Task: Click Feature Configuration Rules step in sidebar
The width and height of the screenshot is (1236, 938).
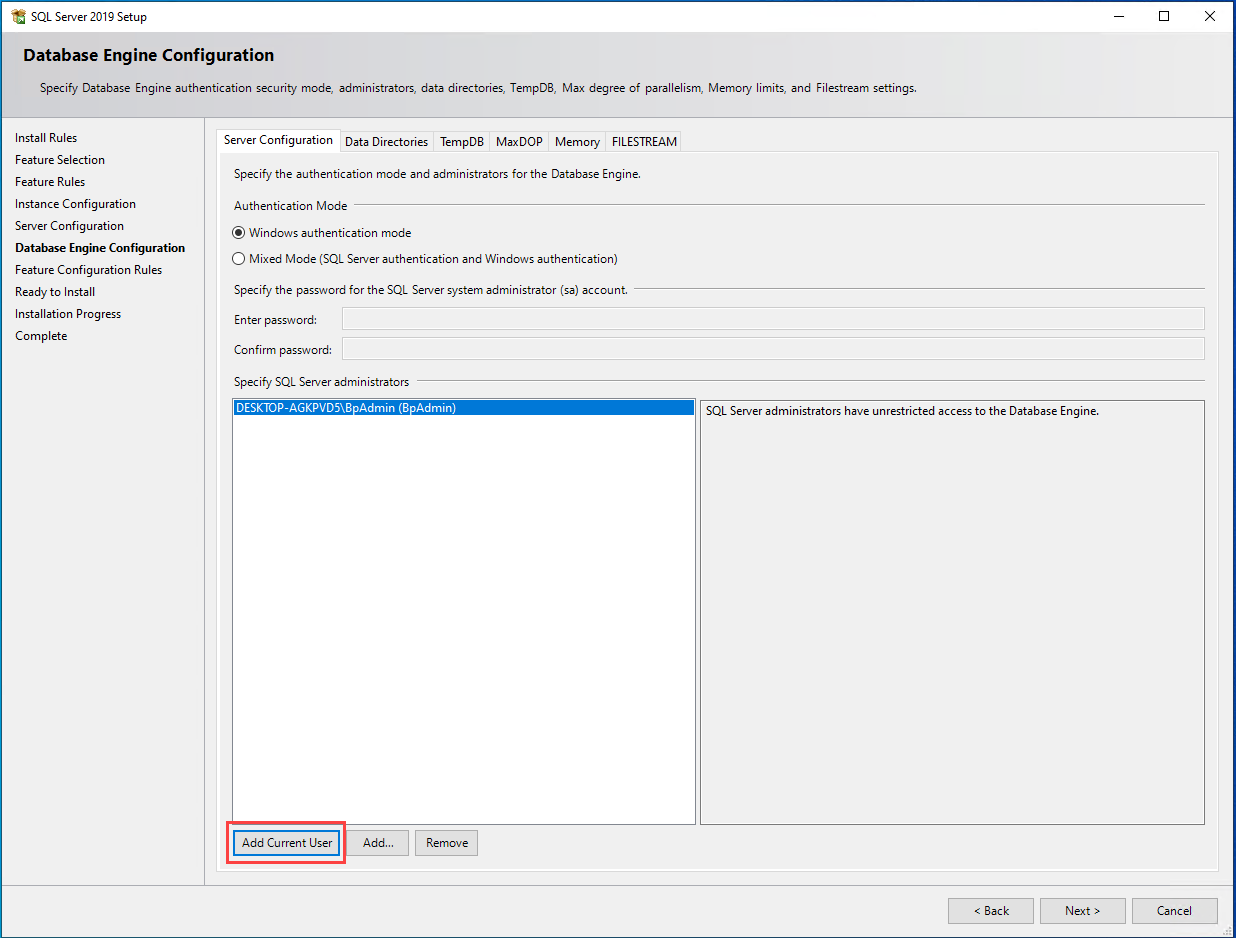Action: click(x=88, y=270)
